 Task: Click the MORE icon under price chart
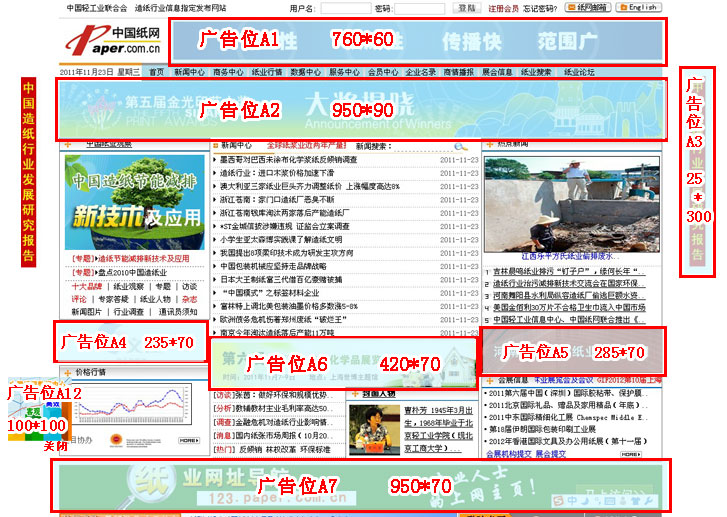pyautogui.click(x=187, y=440)
